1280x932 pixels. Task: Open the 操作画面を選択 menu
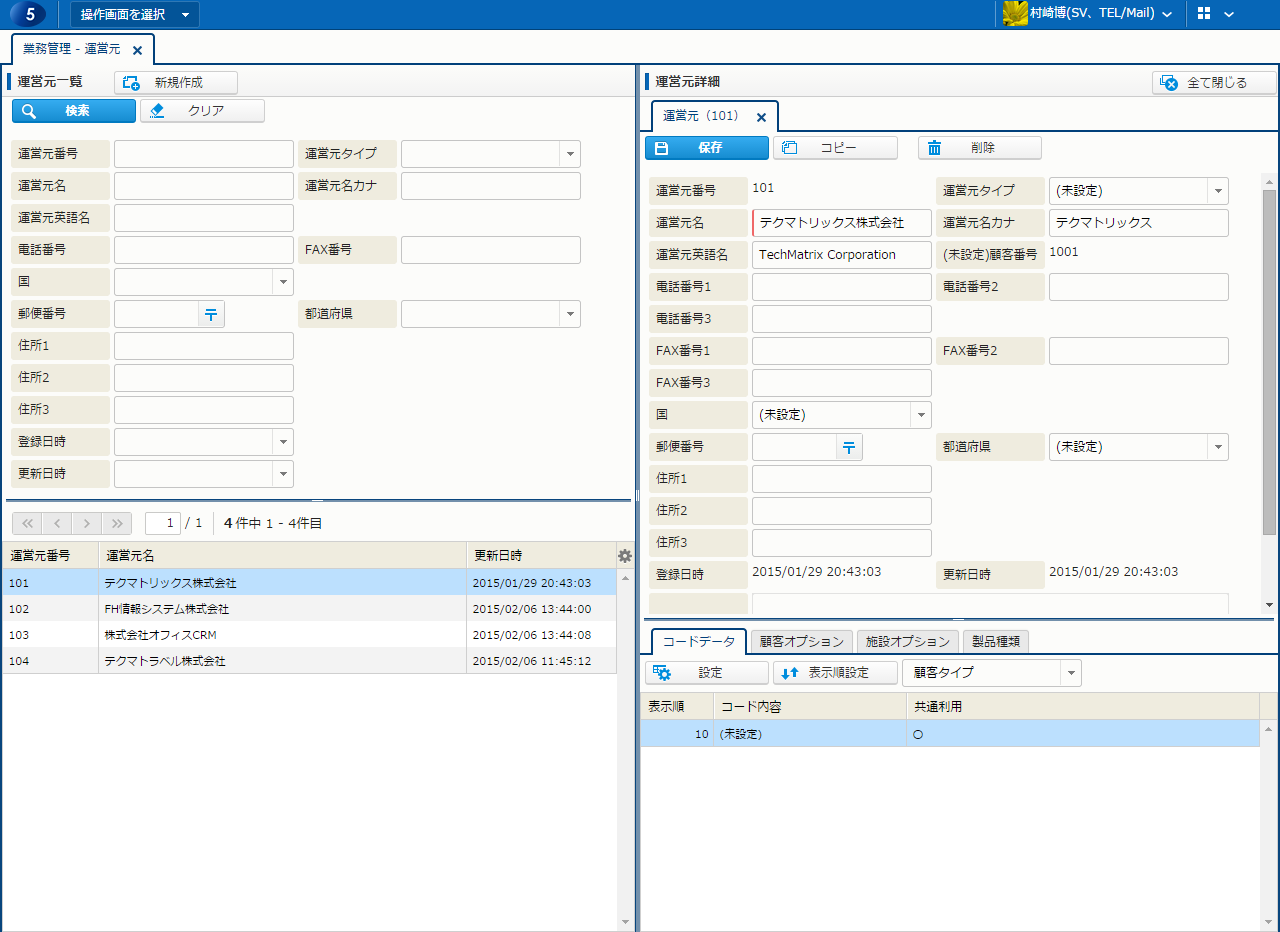[x=134, y=14]
